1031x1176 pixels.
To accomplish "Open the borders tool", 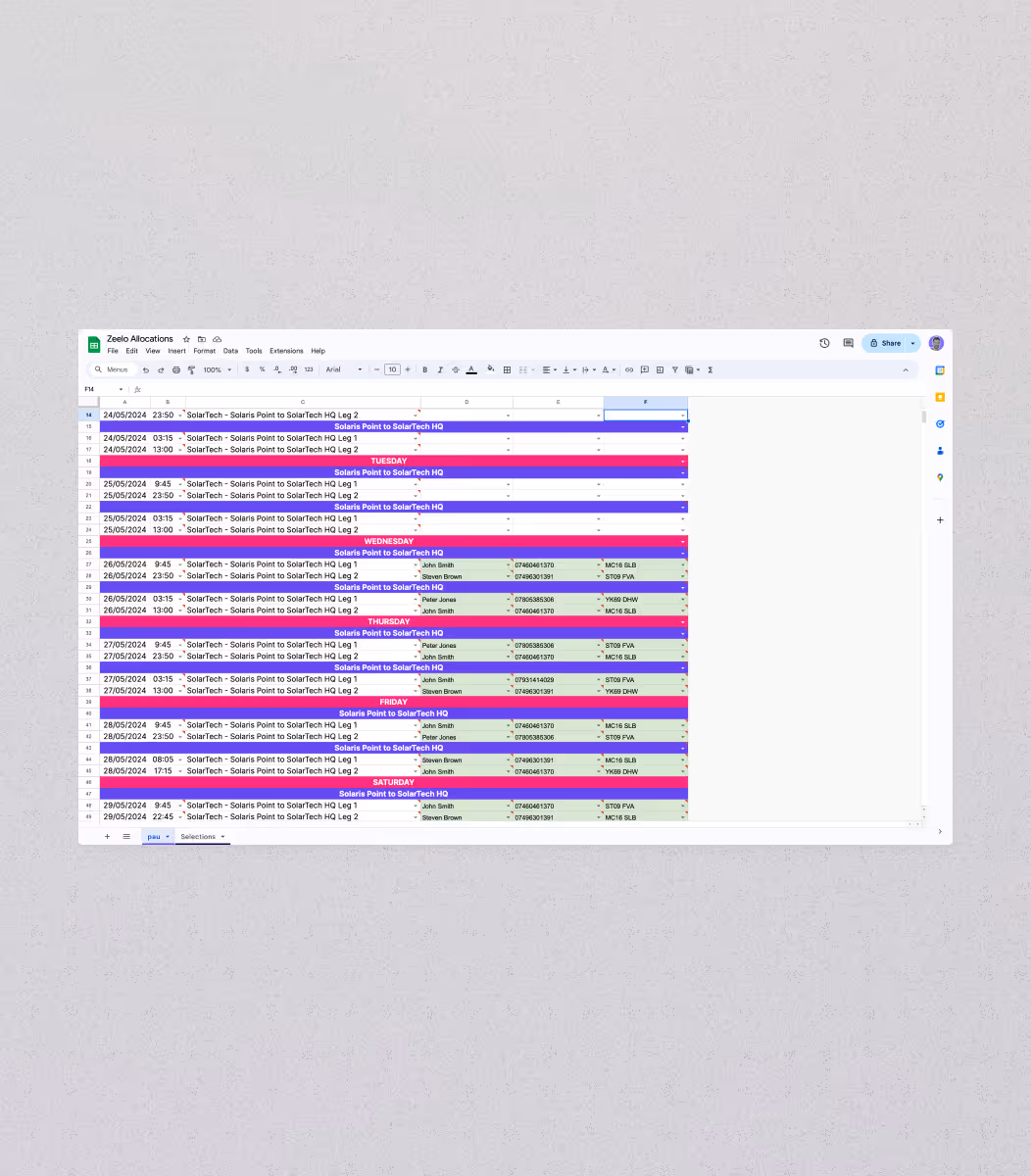I will (x=507, y=369).
